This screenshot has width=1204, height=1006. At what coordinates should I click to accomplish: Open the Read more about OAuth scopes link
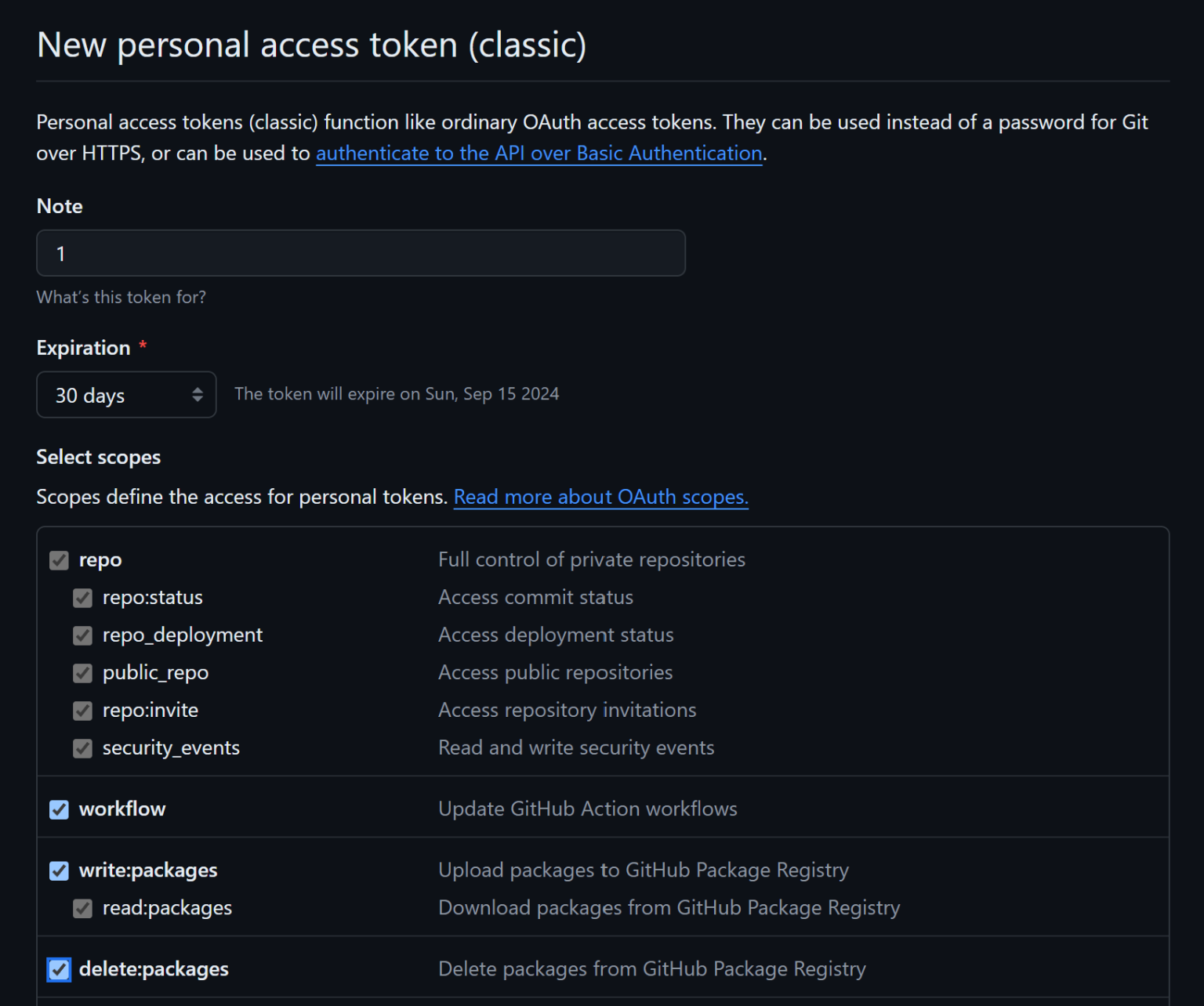click(x=600, y=496)
